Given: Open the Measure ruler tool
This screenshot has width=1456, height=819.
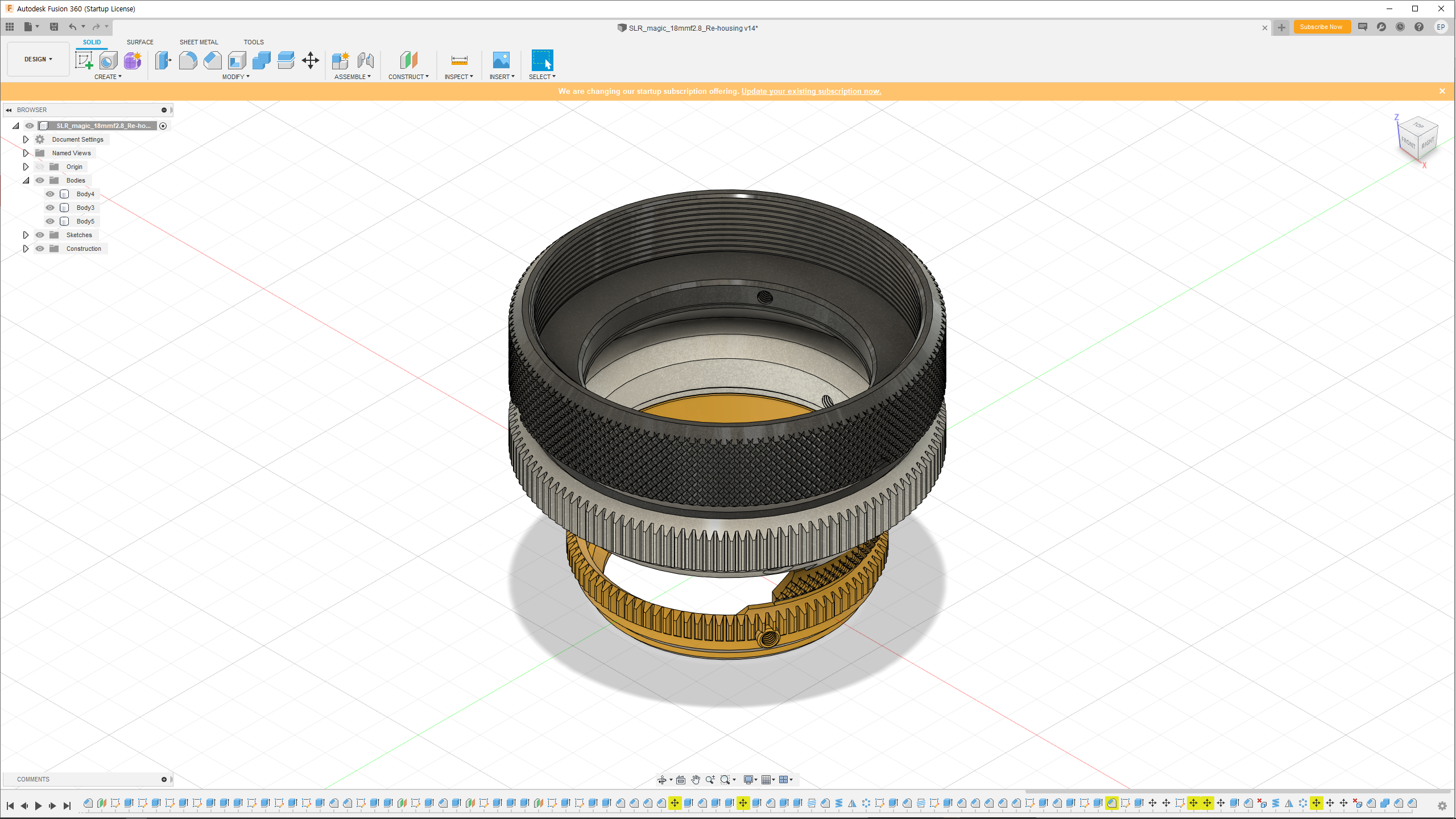Looking at the screenshot, I should 459,60.
